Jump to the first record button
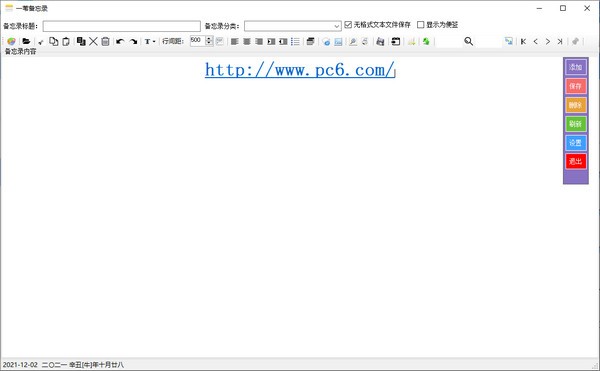Screen dimensions: 600x371 pos(523,41)
